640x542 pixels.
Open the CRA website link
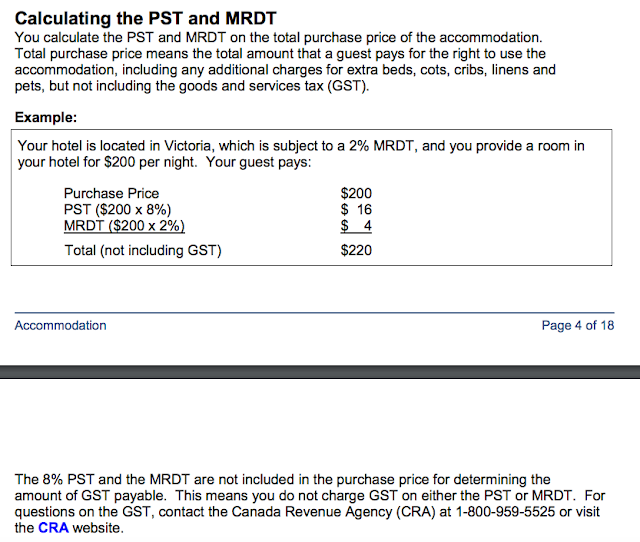click(53, 527)
